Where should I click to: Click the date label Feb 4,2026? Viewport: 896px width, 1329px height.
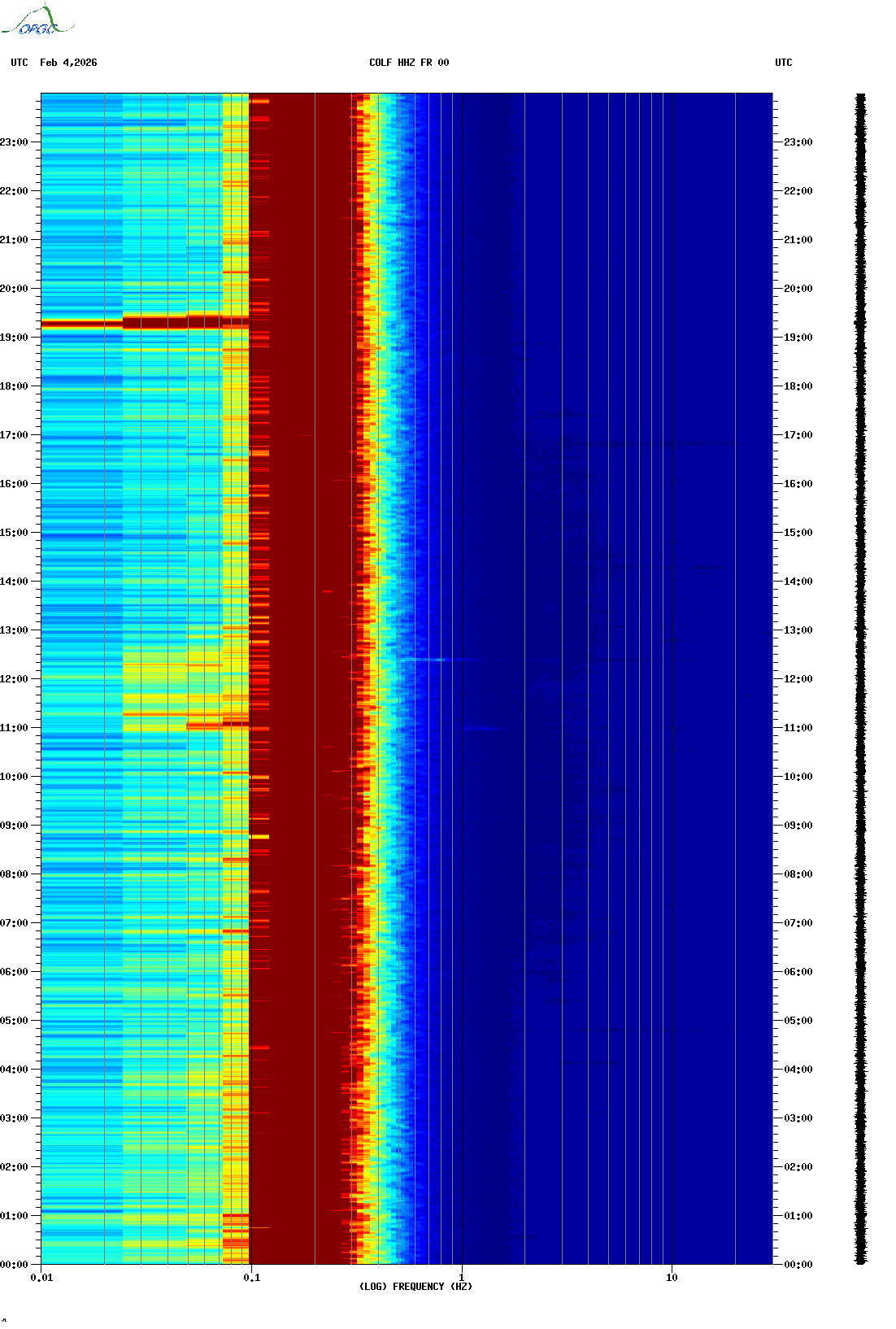point(68,63)
